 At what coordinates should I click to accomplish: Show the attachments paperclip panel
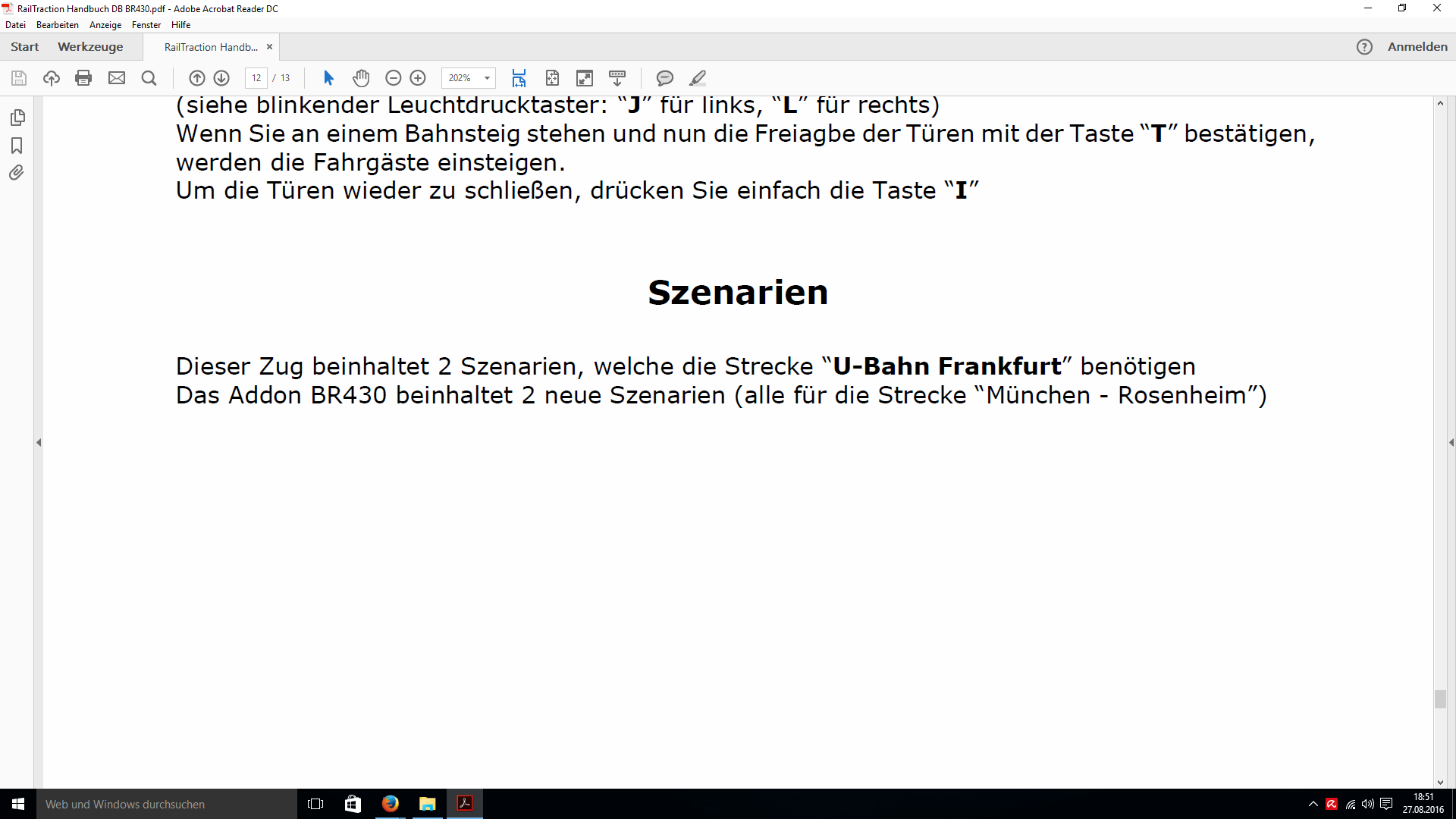17,173
